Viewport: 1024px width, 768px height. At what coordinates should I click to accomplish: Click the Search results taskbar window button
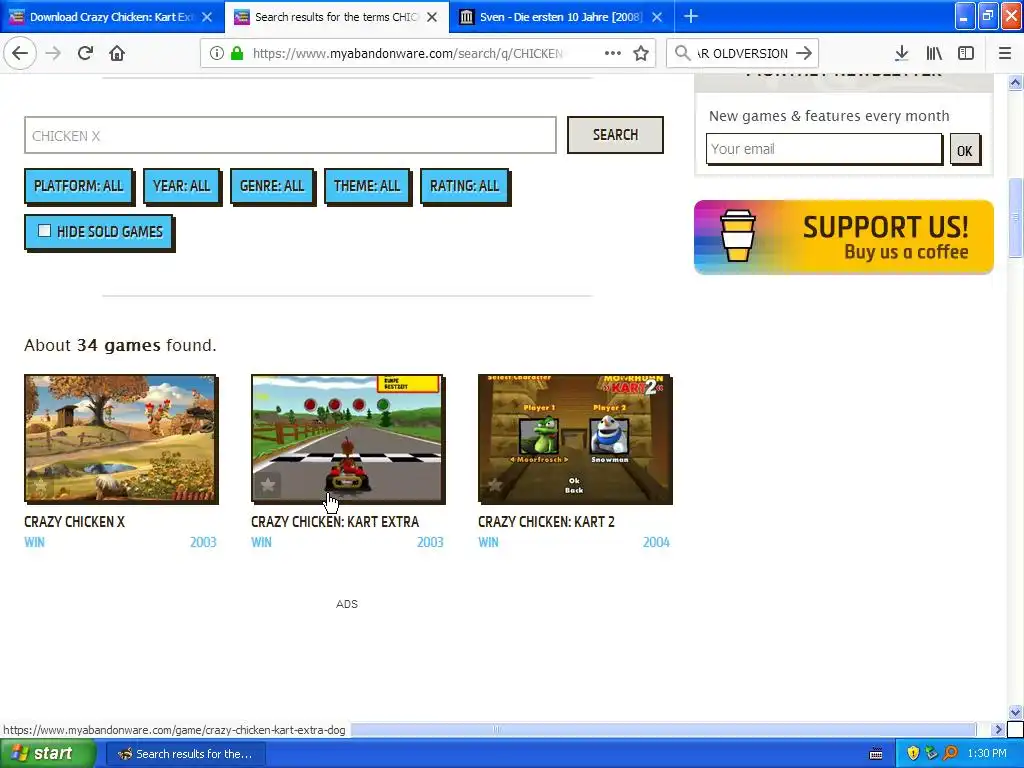point(185,754)
